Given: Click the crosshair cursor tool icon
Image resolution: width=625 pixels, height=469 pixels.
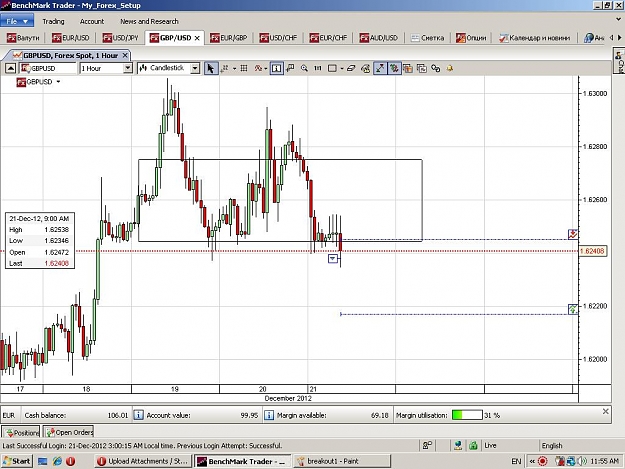Looking at the screenshot, I should (225, 69).
